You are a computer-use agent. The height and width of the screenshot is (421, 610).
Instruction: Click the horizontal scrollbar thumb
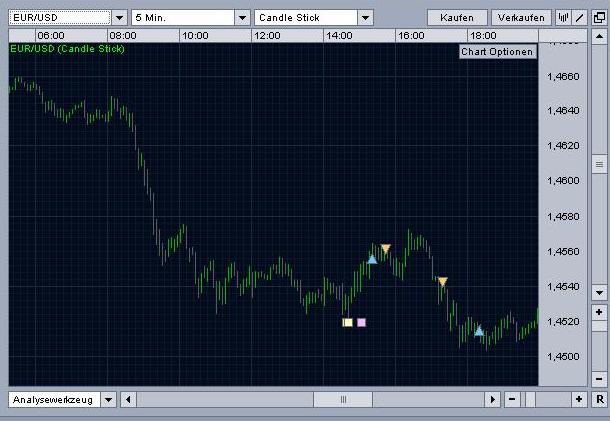(343, 400)
